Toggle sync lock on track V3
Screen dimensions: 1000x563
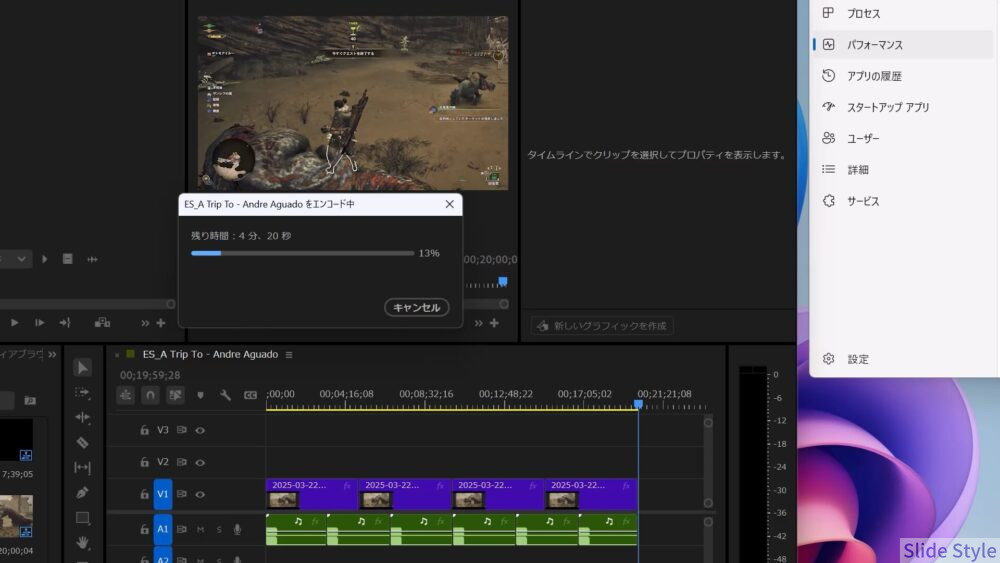pyautogui.click(x=182, y=430)
